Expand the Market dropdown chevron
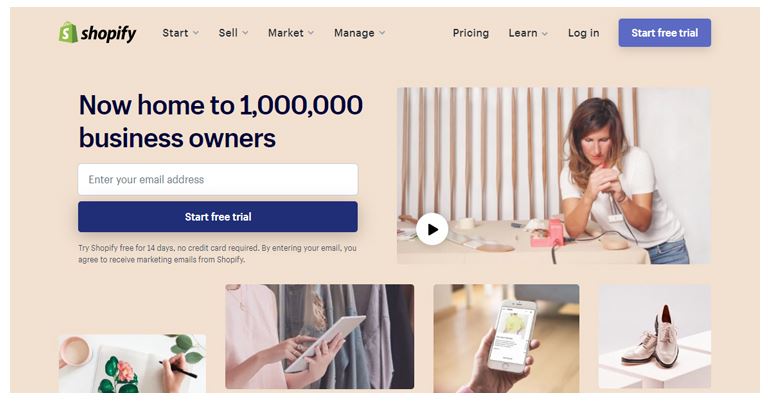The width and height of the screenshot is (768, 404). point(311,33)
